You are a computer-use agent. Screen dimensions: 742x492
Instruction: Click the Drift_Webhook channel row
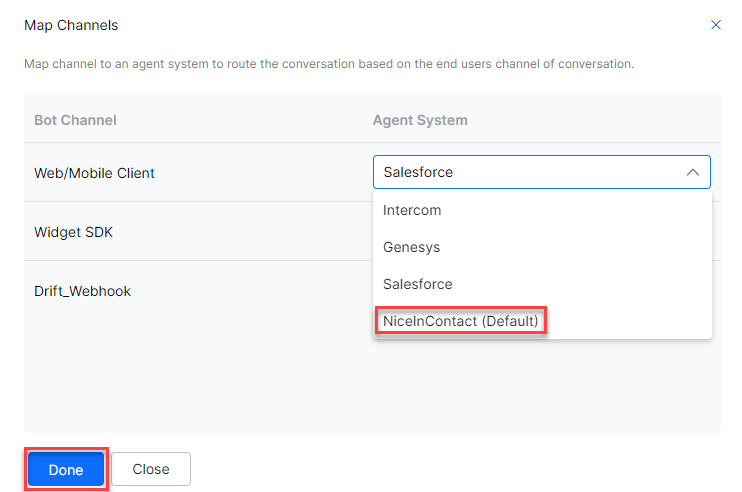[82, 291]
